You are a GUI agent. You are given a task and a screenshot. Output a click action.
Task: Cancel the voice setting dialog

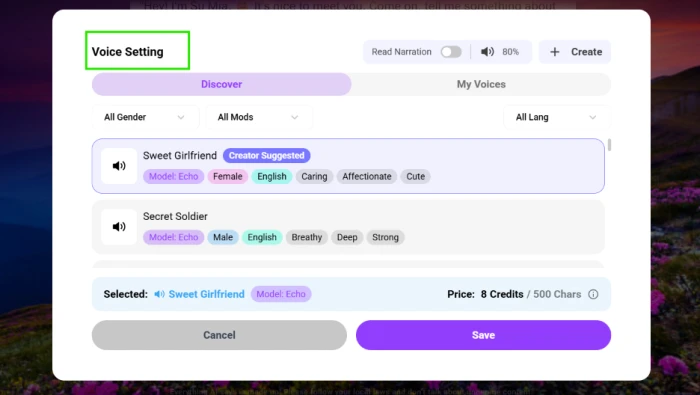219,335
